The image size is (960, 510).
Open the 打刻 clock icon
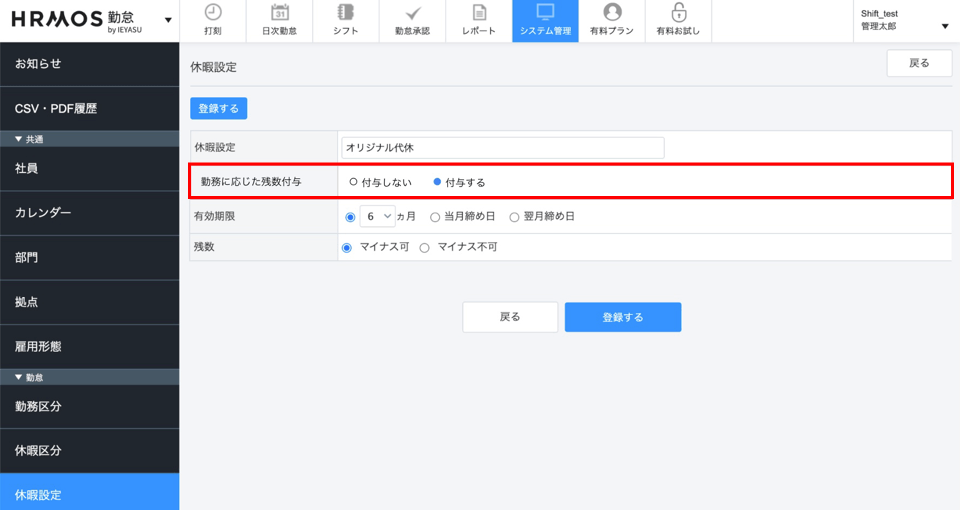[x=212, y=13]
